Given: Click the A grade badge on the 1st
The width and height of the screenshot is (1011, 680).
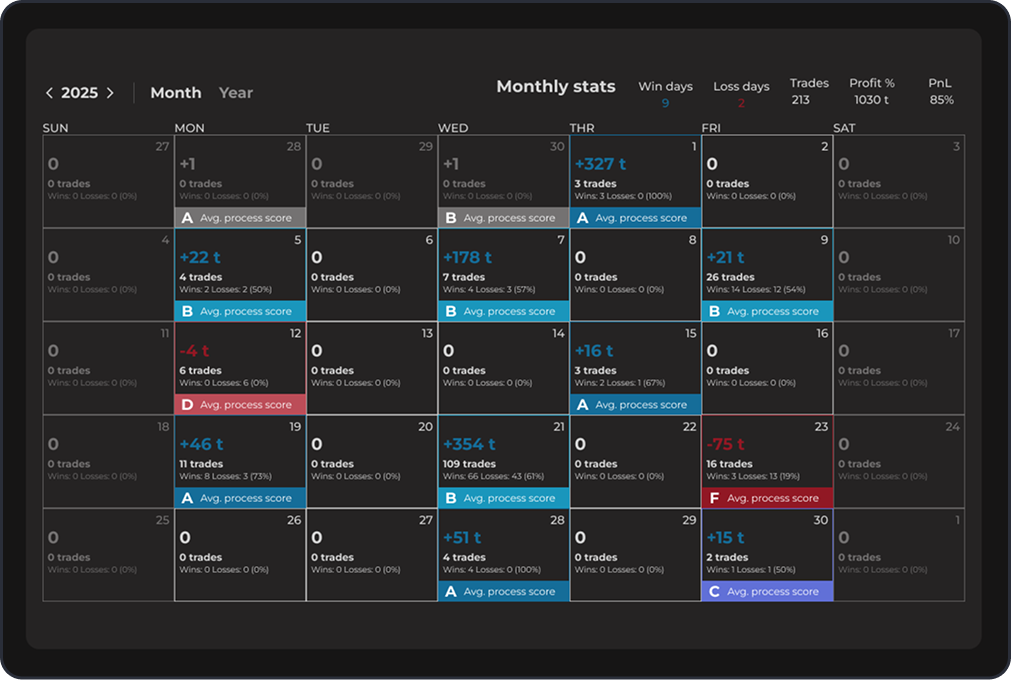Looking at the screenshot, I should pyautogui.click(x=582, y=218).
